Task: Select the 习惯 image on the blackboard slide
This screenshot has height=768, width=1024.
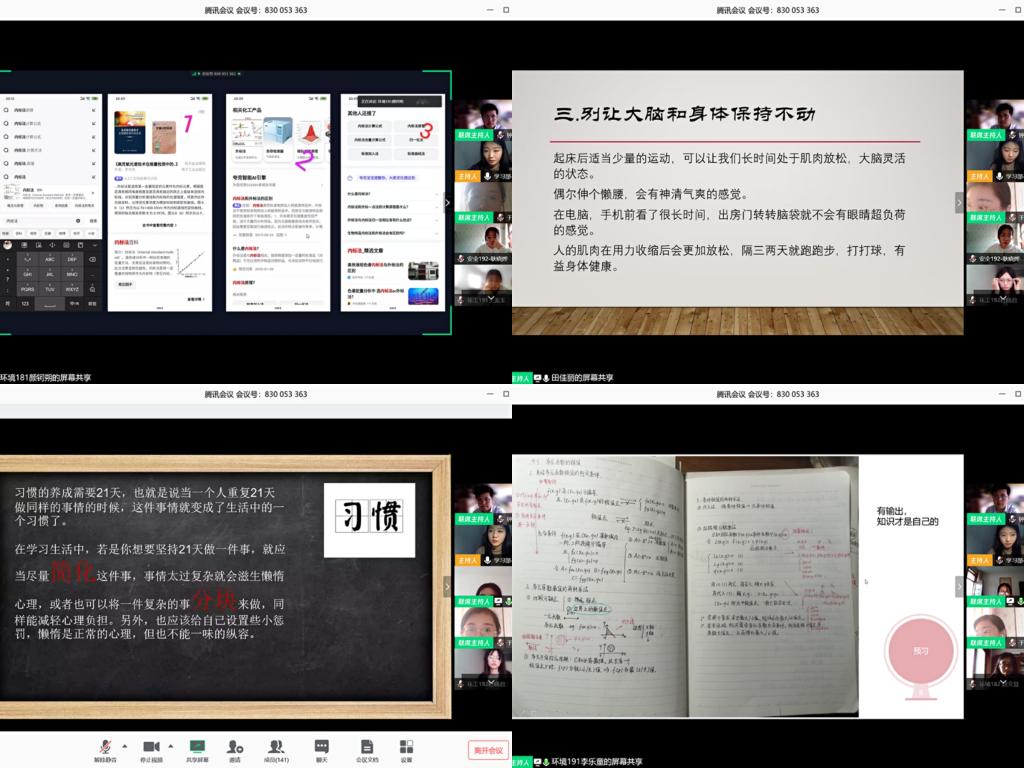Action: pos(369,520)
